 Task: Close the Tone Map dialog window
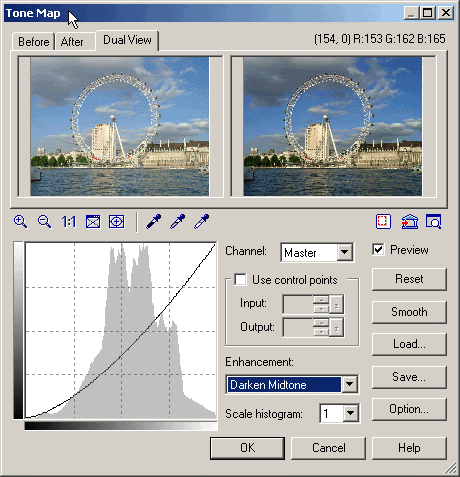445,13
